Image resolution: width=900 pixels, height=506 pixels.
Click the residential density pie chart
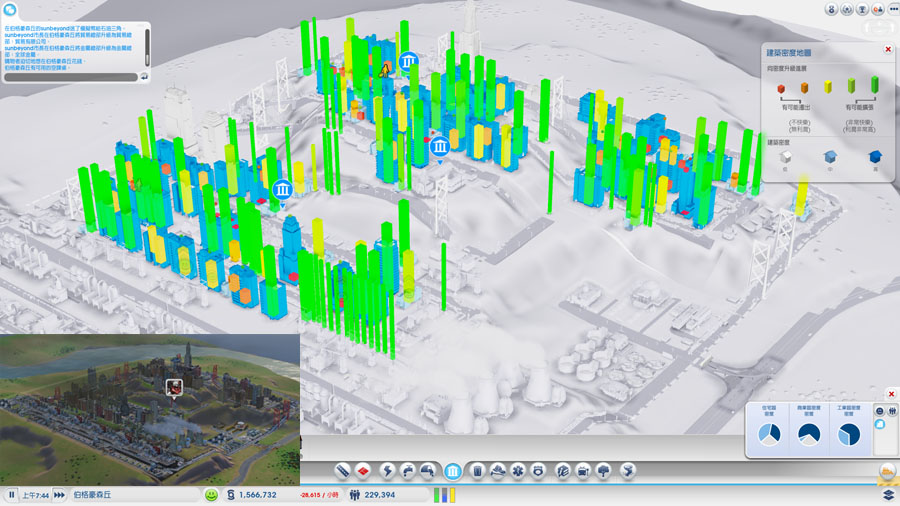pos(772,434)
